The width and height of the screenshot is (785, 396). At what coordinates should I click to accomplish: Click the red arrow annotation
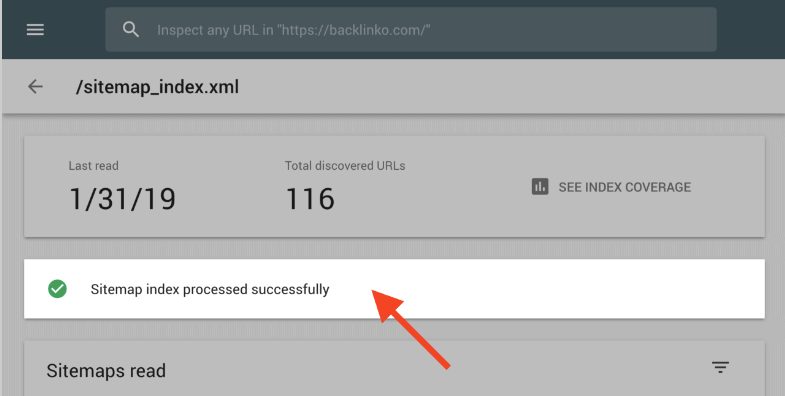(410, 329)
